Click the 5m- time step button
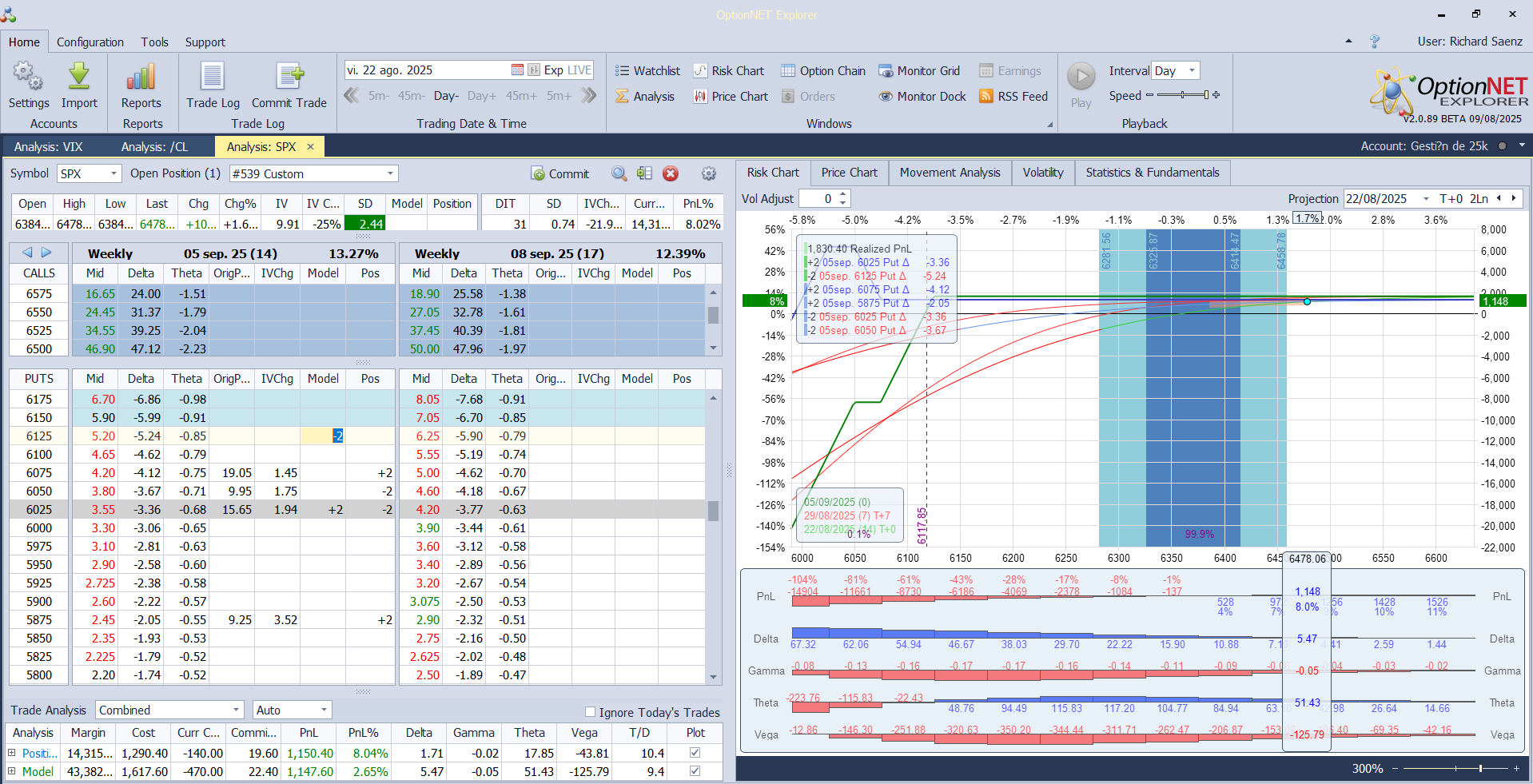This screenshot has height=784, width=1533. coord(379,96)
